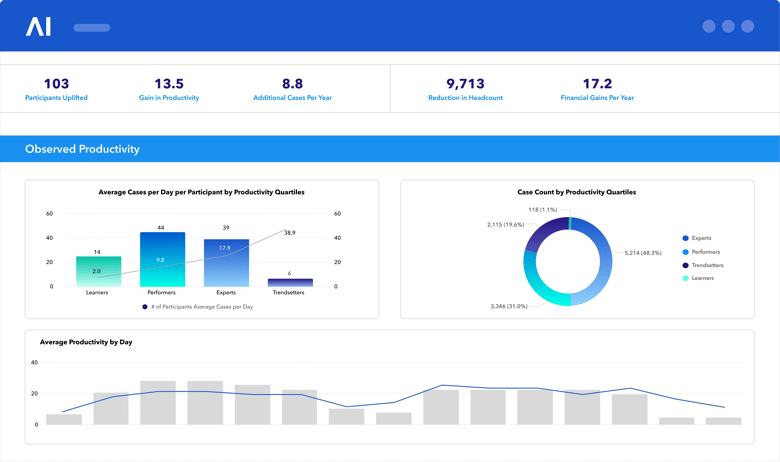The height and width of the screenshot is (462, 780).
Task: Select the Additional Cases Per Year metric
Action: coord(292,98)
